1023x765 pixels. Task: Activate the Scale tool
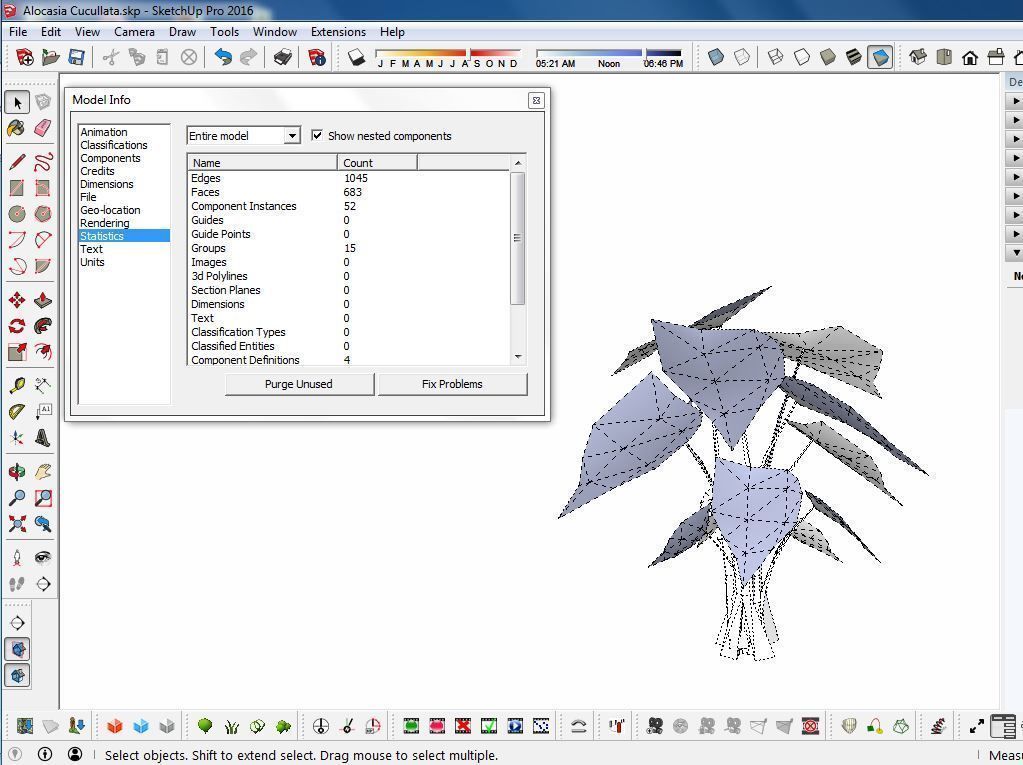(17, 352)
